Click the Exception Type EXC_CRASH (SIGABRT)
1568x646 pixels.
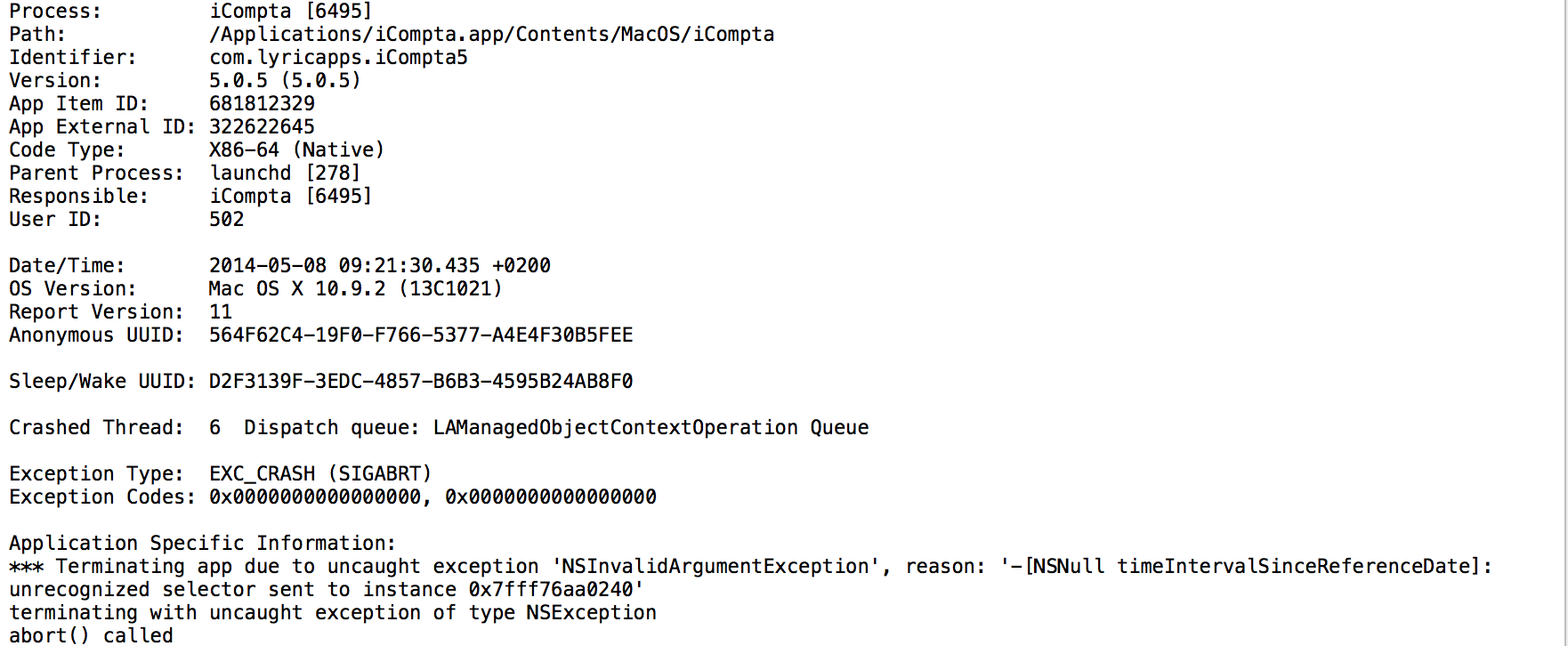(320, 474)
